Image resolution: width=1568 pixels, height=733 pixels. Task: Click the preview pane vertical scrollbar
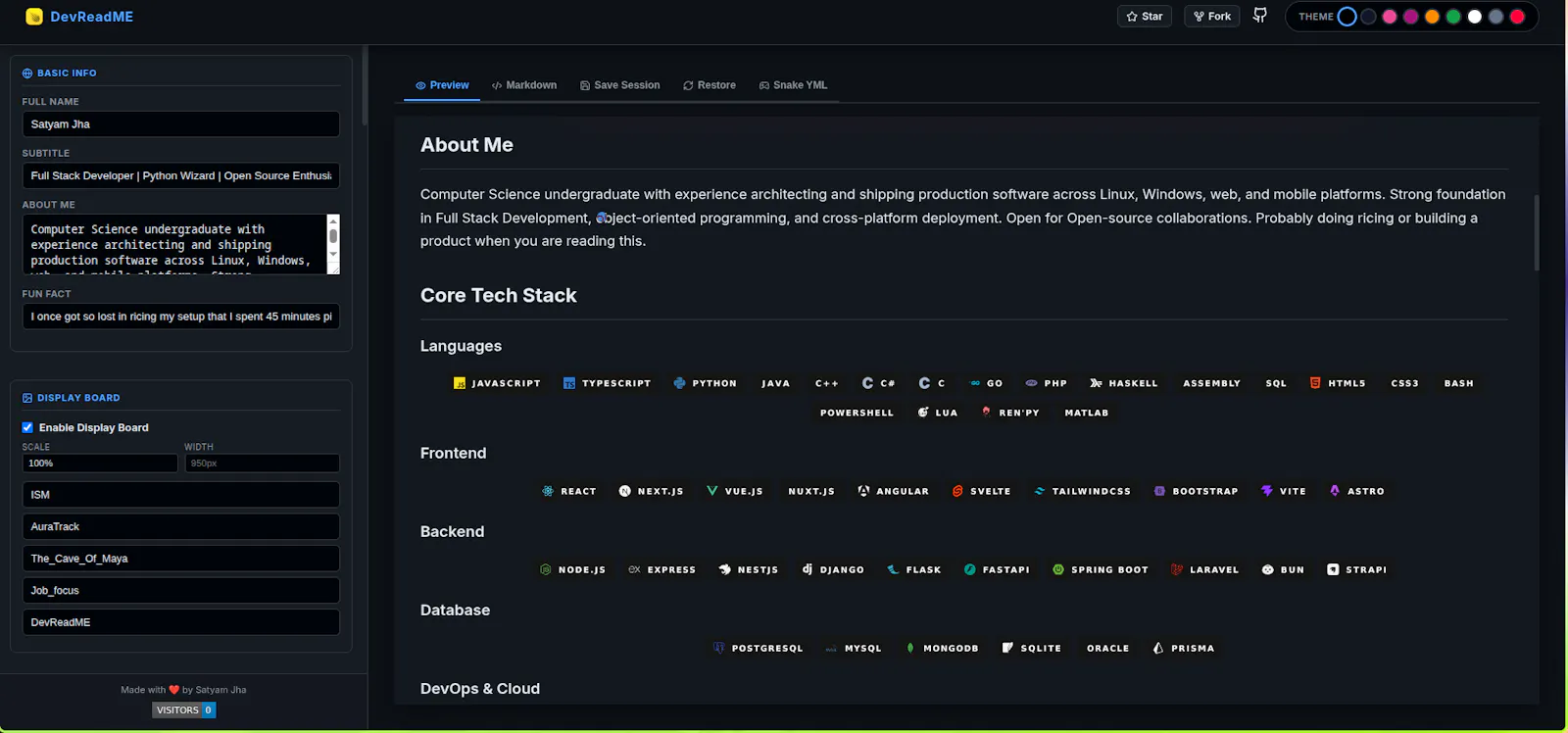click(1536, 232)
